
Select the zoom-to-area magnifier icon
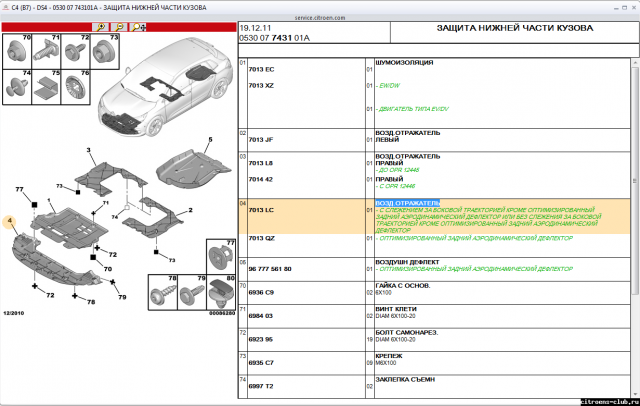(x=137, y=28)
